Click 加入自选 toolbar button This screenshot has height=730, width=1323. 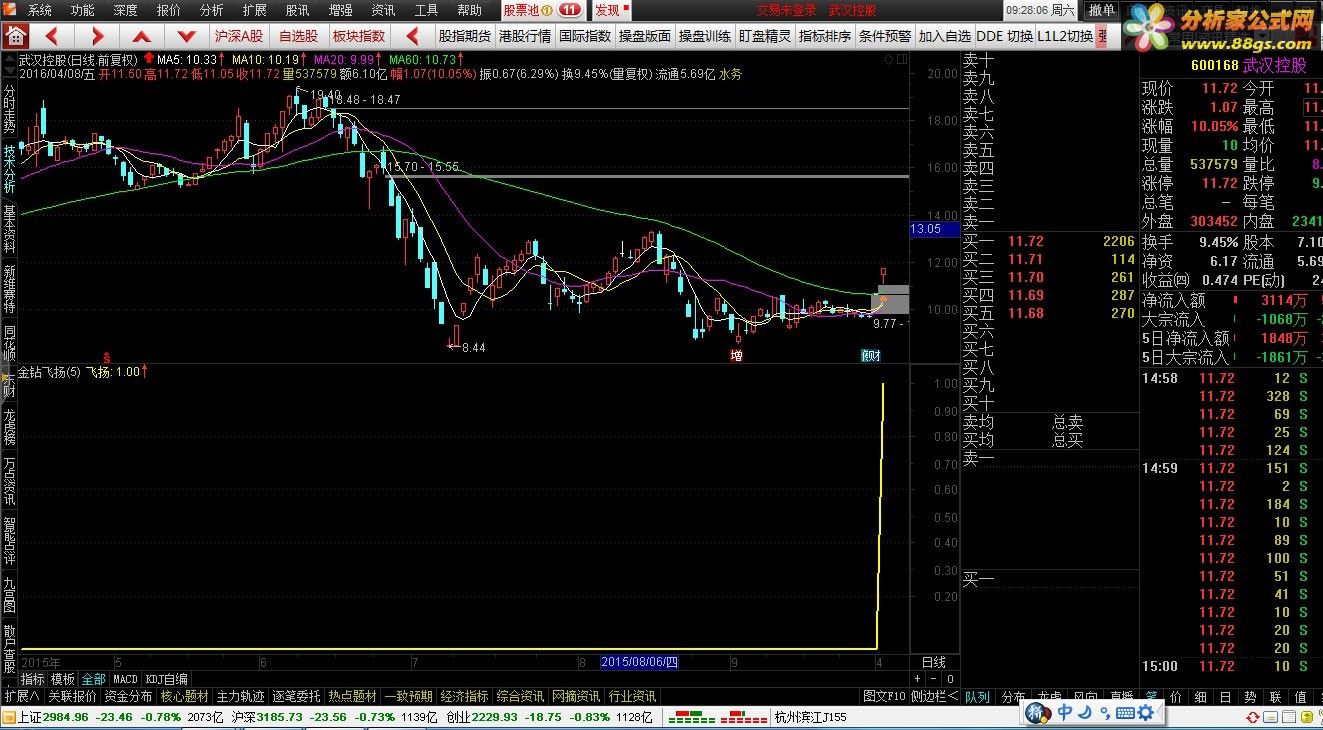point(945,36)
